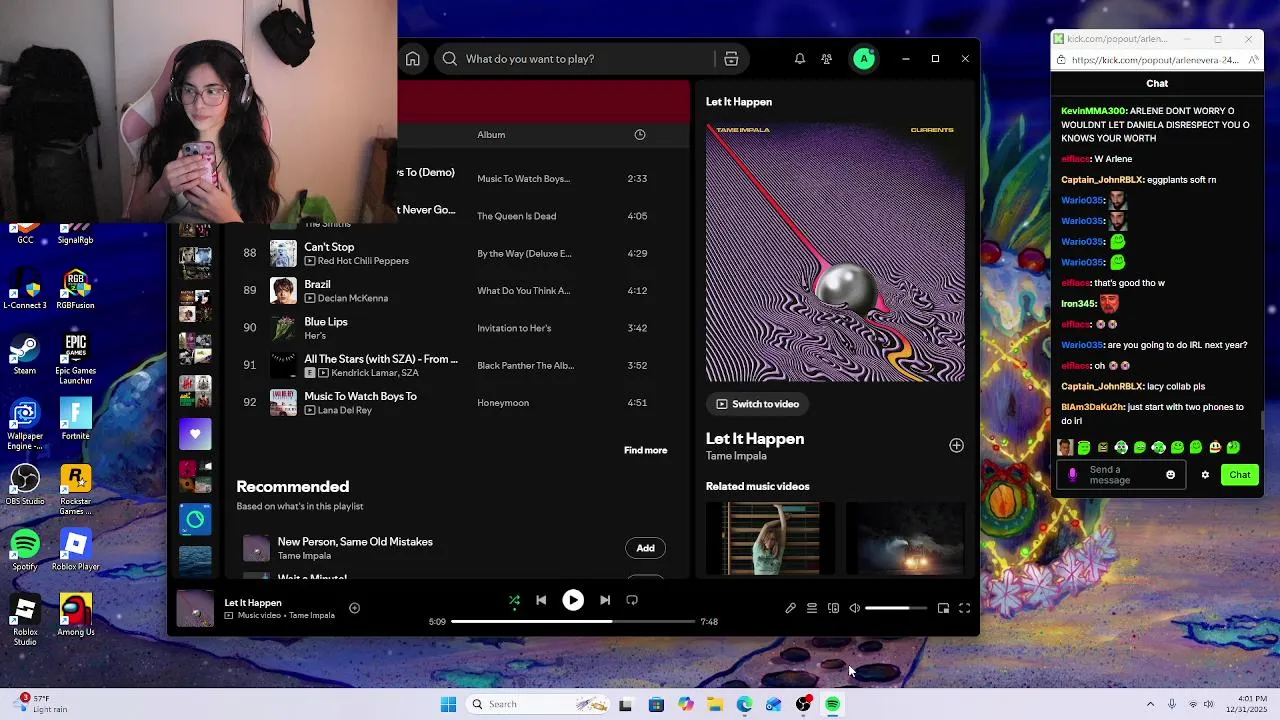Open OBS from the taskbar
Screen dimensions: 1280x720
tap(803, 704)
